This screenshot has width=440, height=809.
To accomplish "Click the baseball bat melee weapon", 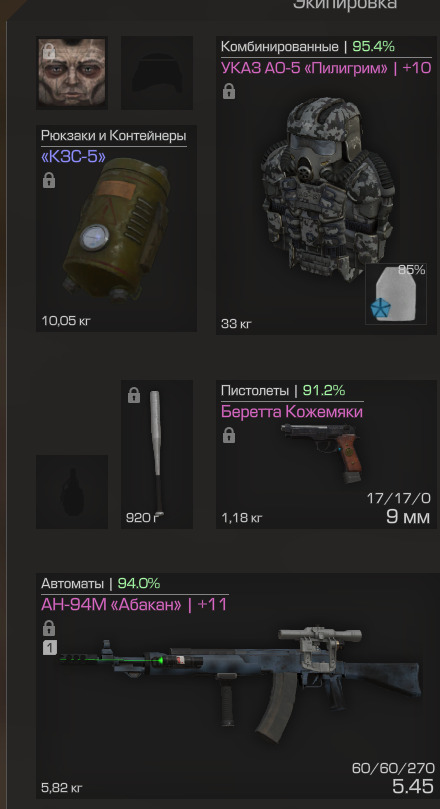I will pos(157,454).
